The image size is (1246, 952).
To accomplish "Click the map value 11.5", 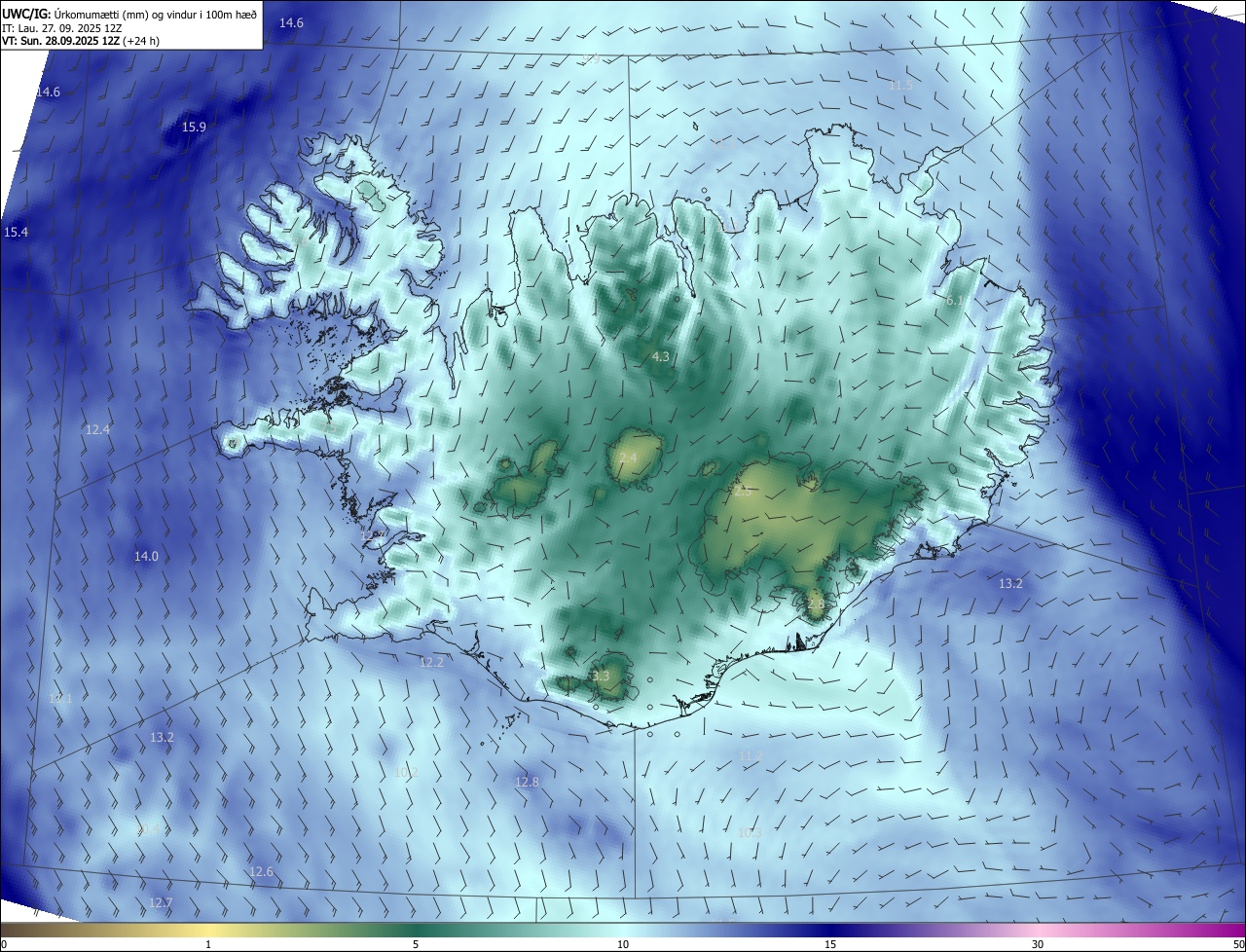I will pos(900,86).
